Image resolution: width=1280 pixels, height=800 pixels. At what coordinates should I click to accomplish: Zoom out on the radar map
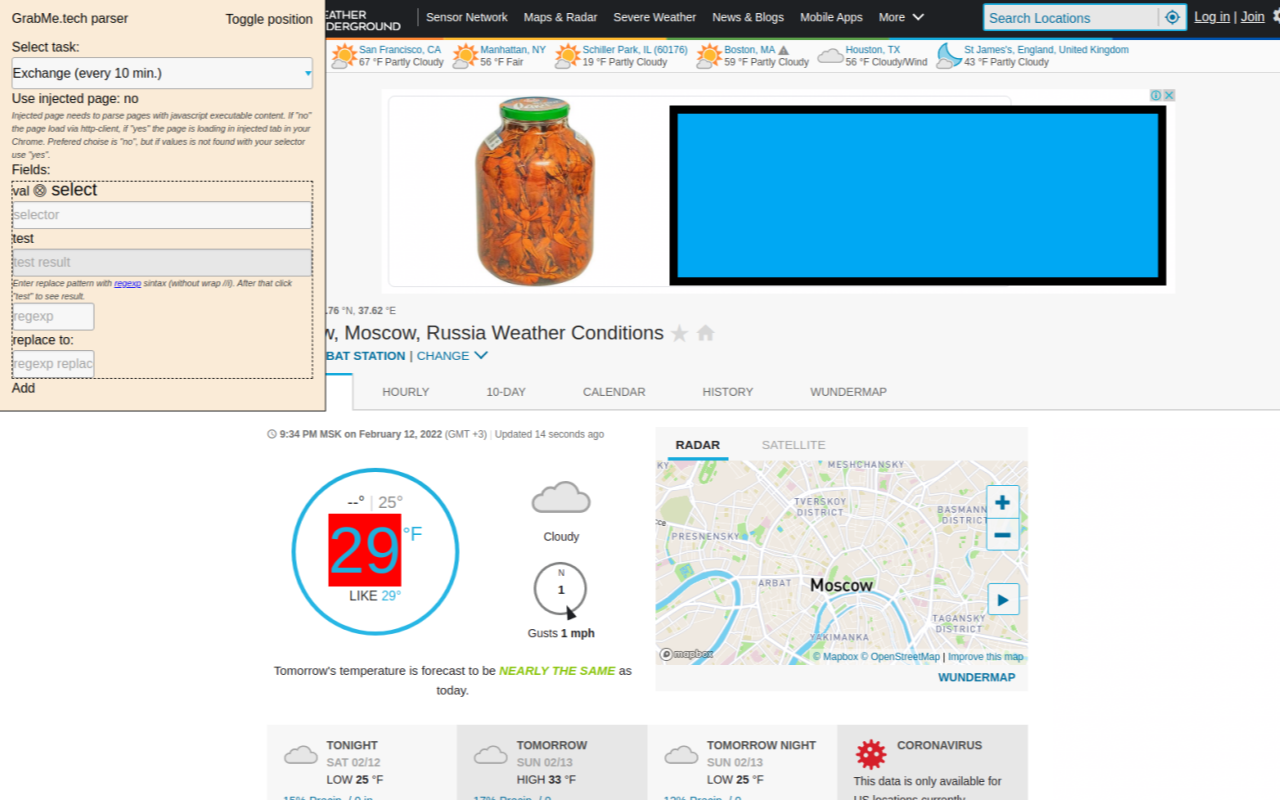click(1002, 535)
